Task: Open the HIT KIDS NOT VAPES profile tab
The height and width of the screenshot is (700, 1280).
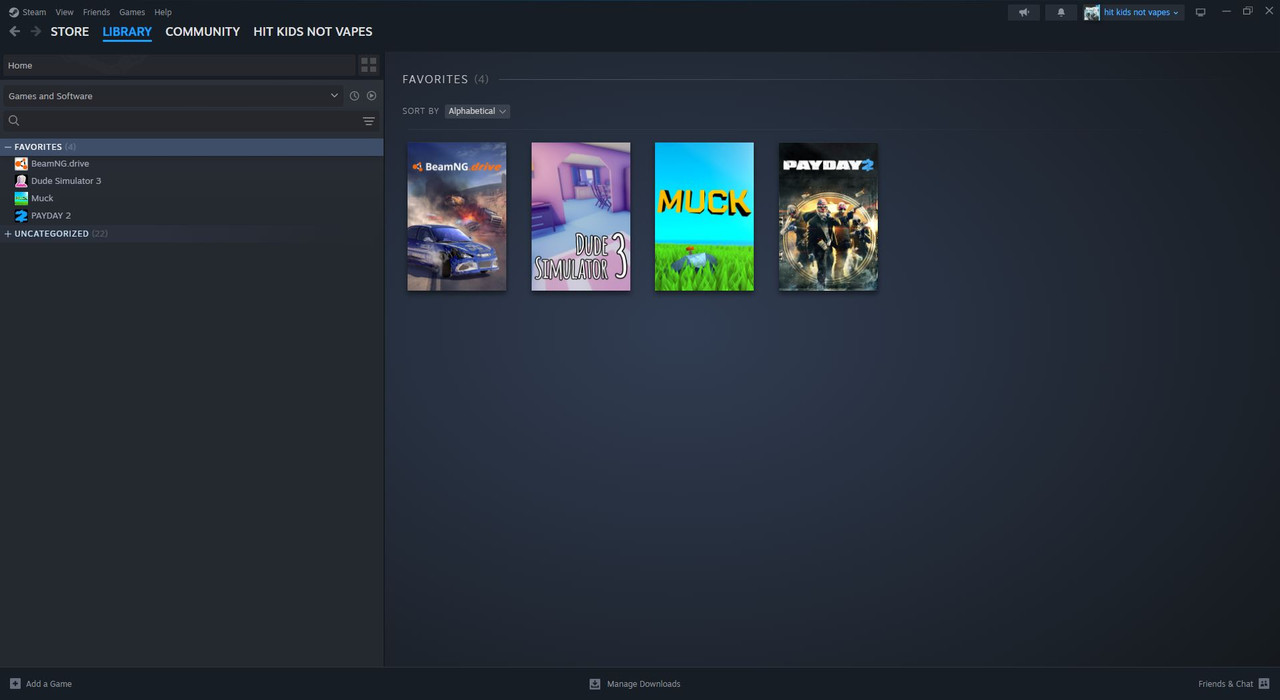Action: click(x=313, y=32)
